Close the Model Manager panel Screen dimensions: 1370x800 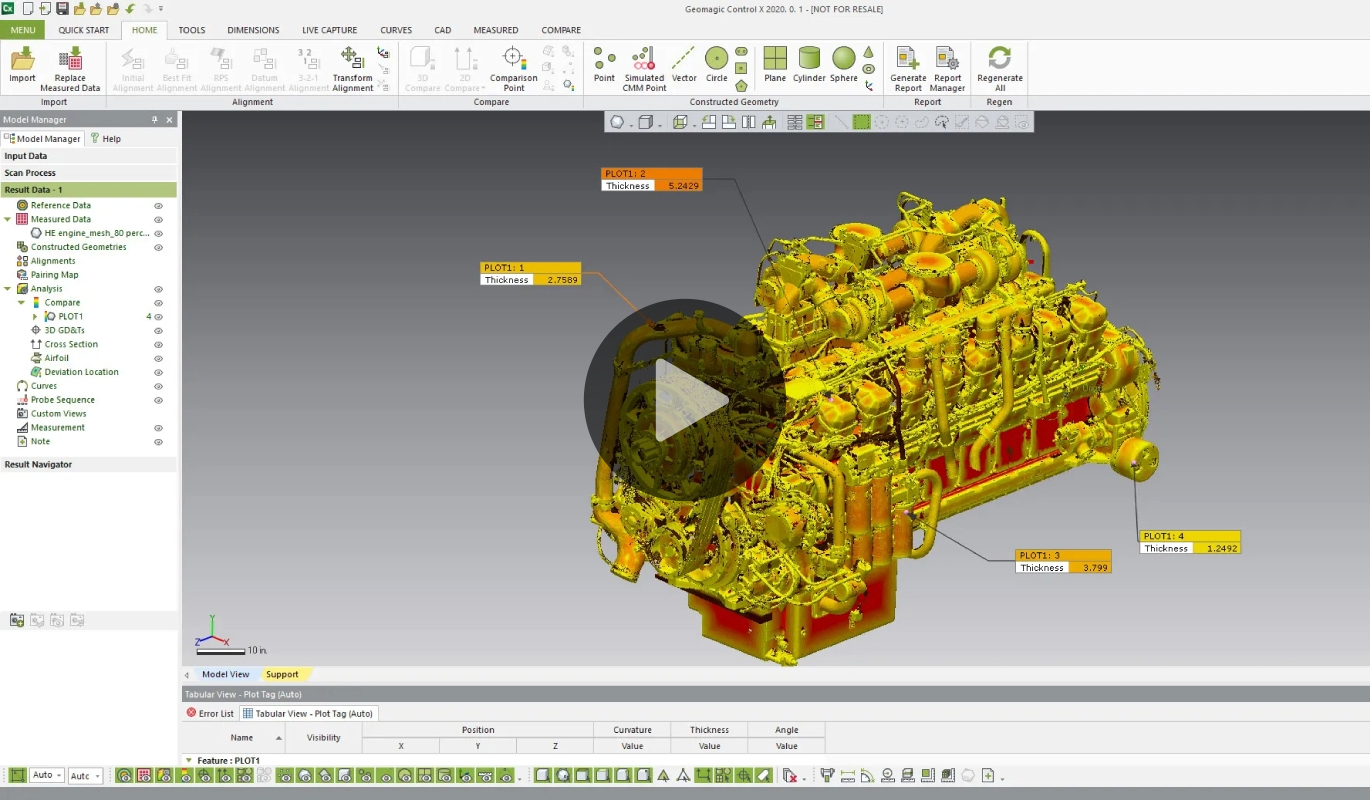point(169,120)
